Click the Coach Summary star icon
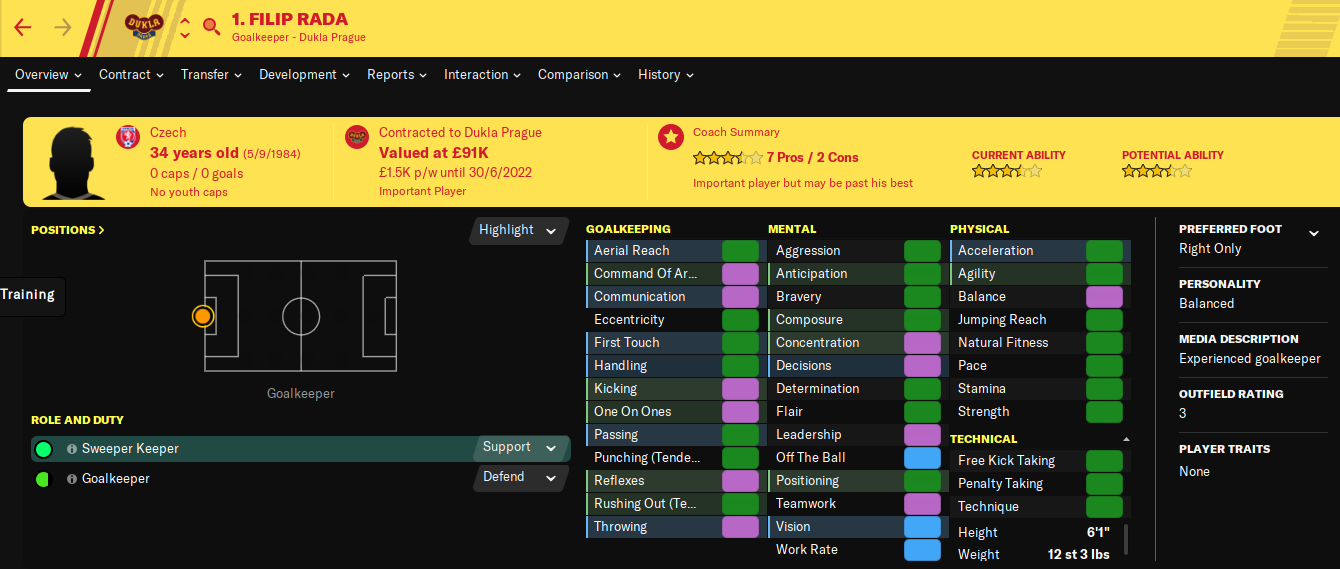The height and width of the screenshot is (569, 1340). click(671, 137)
